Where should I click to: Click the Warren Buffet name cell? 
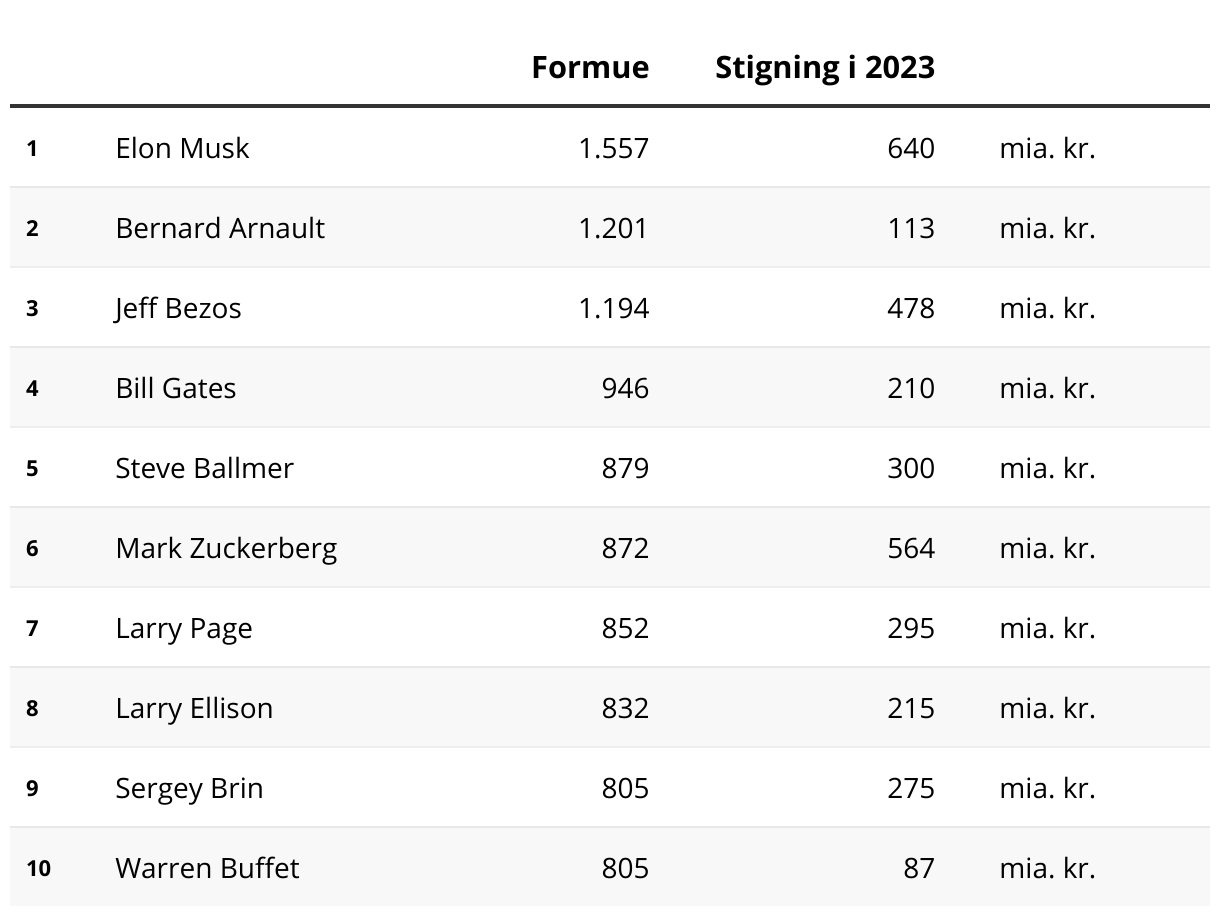pyautogui.click(x=207, y=868)
